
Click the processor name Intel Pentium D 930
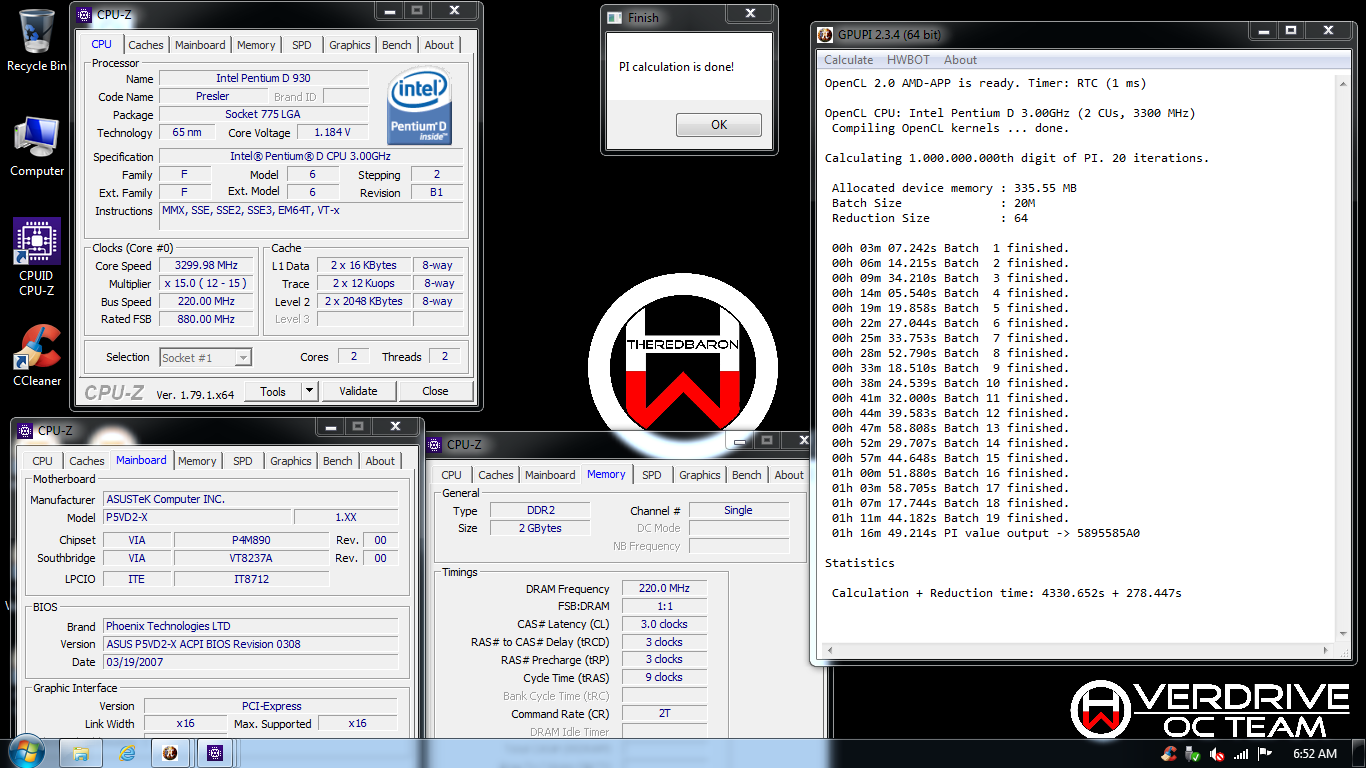click(x=263, y=78)
